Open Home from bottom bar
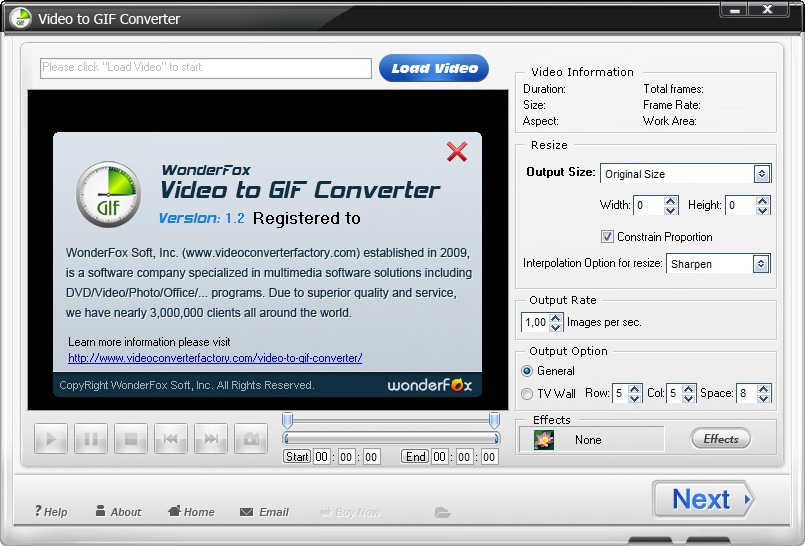The width and height of the screenshot is (805, 546). point(191,512)
